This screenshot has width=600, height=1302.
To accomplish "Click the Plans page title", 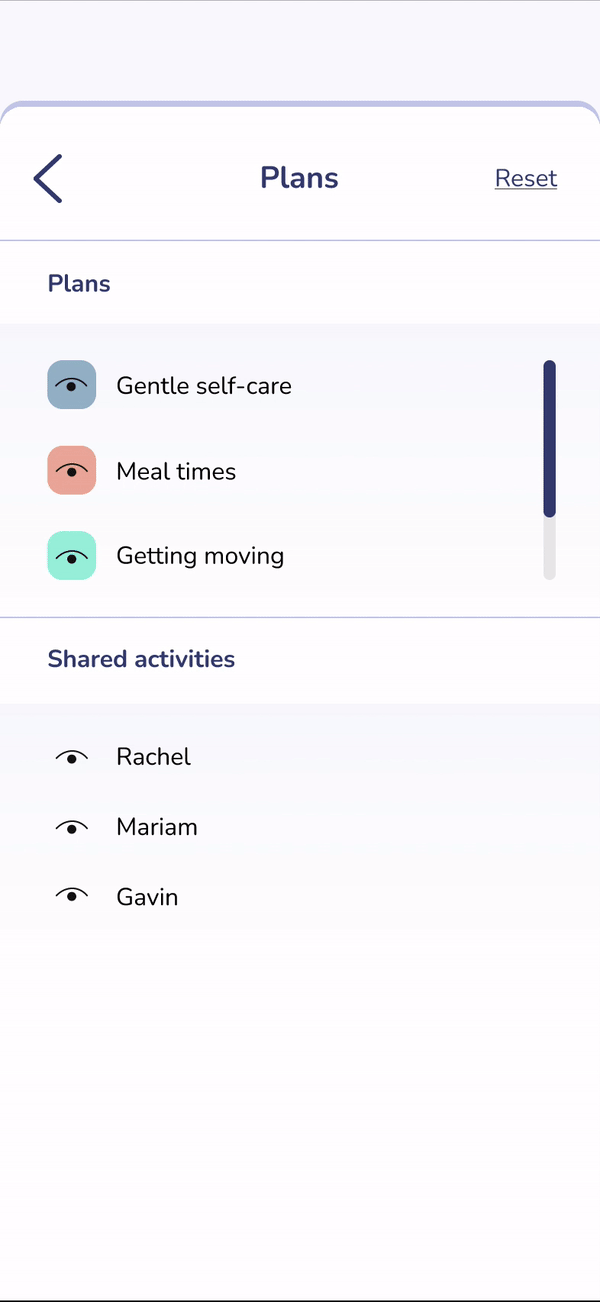I will click(x=299, y=178).
